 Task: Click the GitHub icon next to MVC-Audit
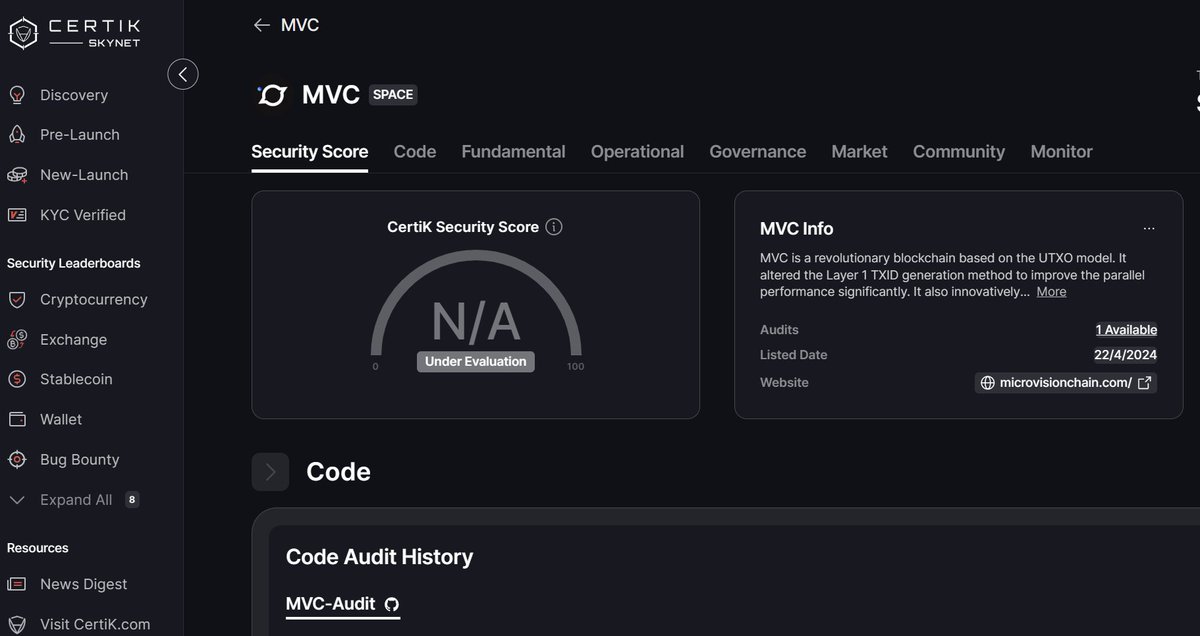coord(392,604)
